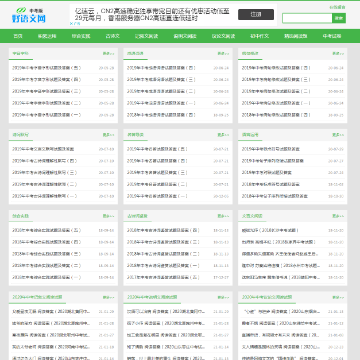This screenshot has width=360, height=360.
Task: Open the first 2020 exam article in the top-left panel
Action: point(47,68)
